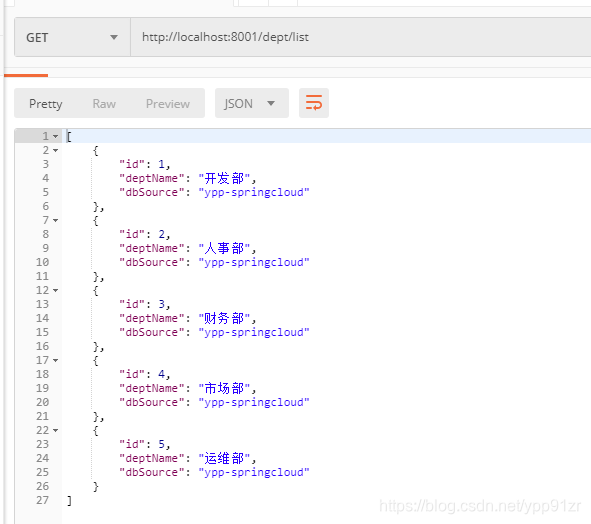Click line number 27 in the gutter
The height and width of the screenshot is (524, 591).
pyautogui.click(x=43, y=500)
